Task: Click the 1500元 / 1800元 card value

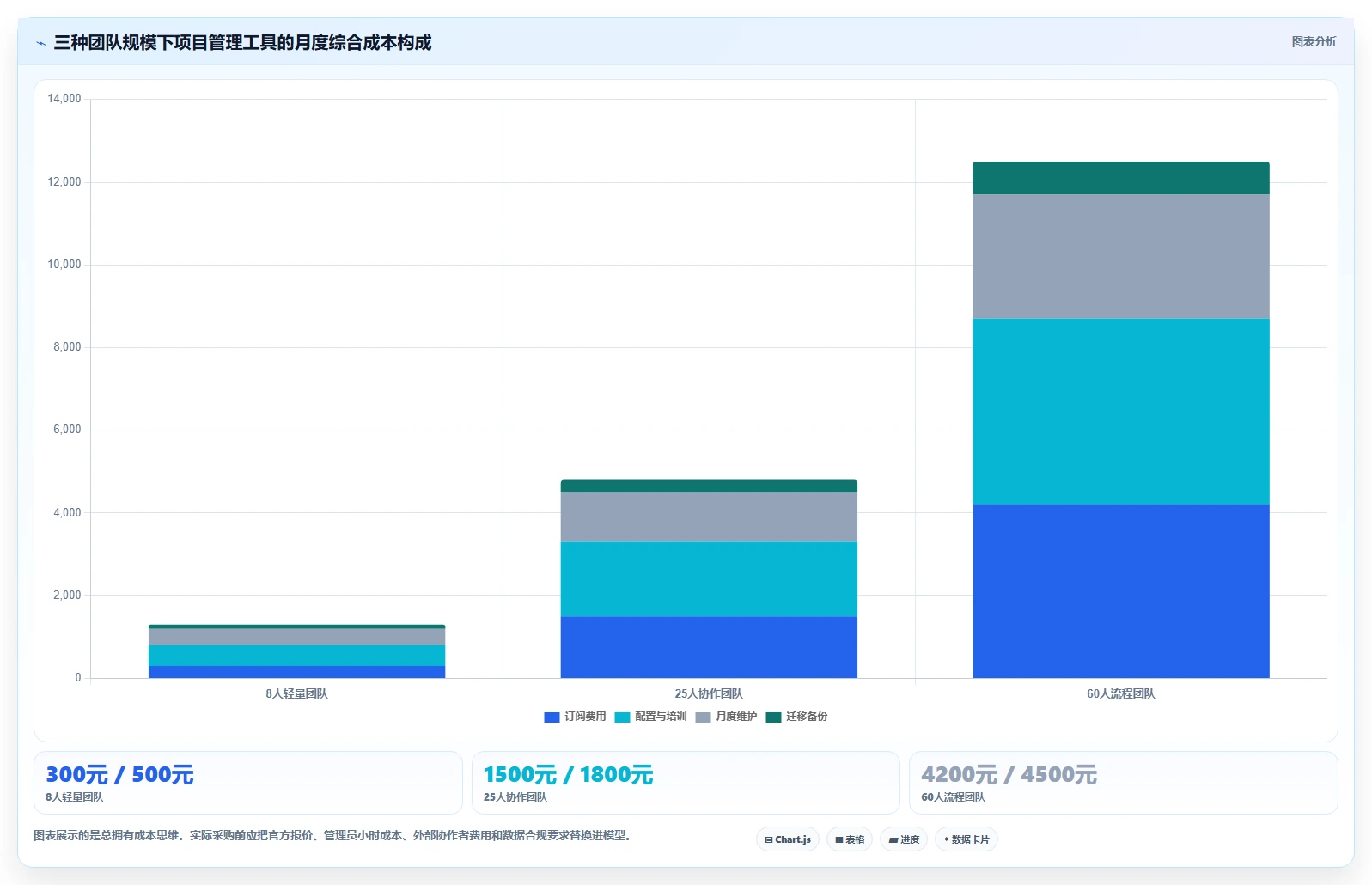Action: 568,775
